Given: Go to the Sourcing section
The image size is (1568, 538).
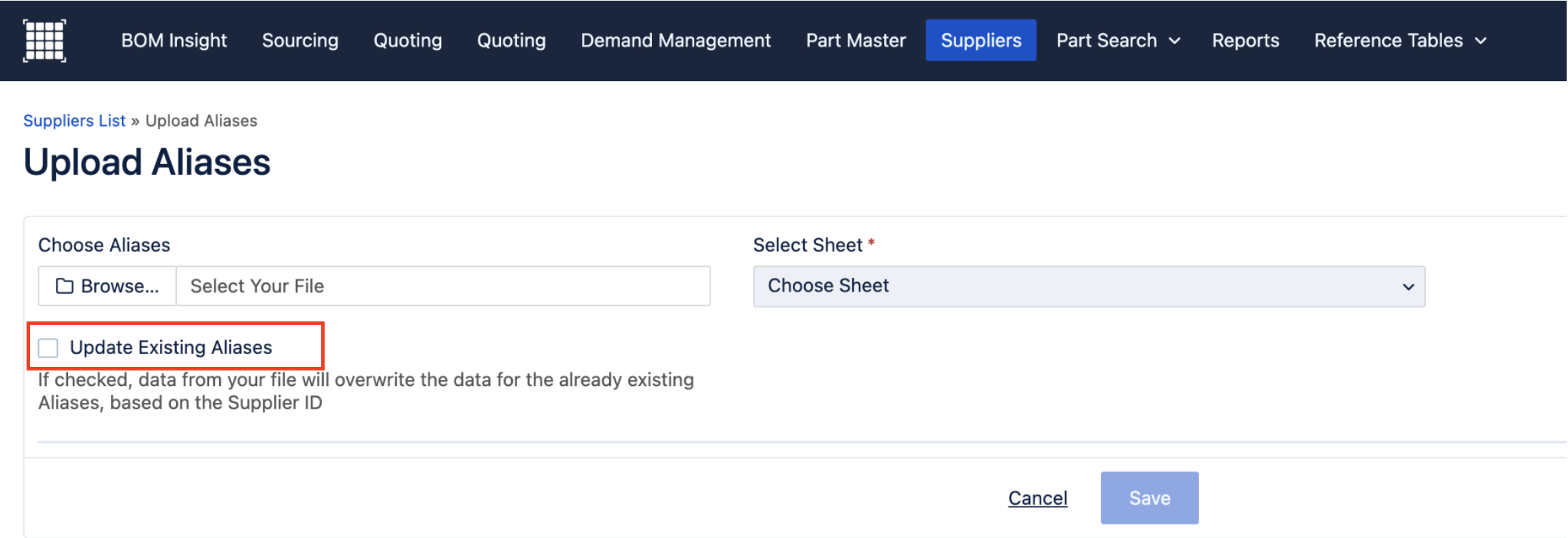Looking at the screenshot, I should pyautogui.click(x=300, y=41).
